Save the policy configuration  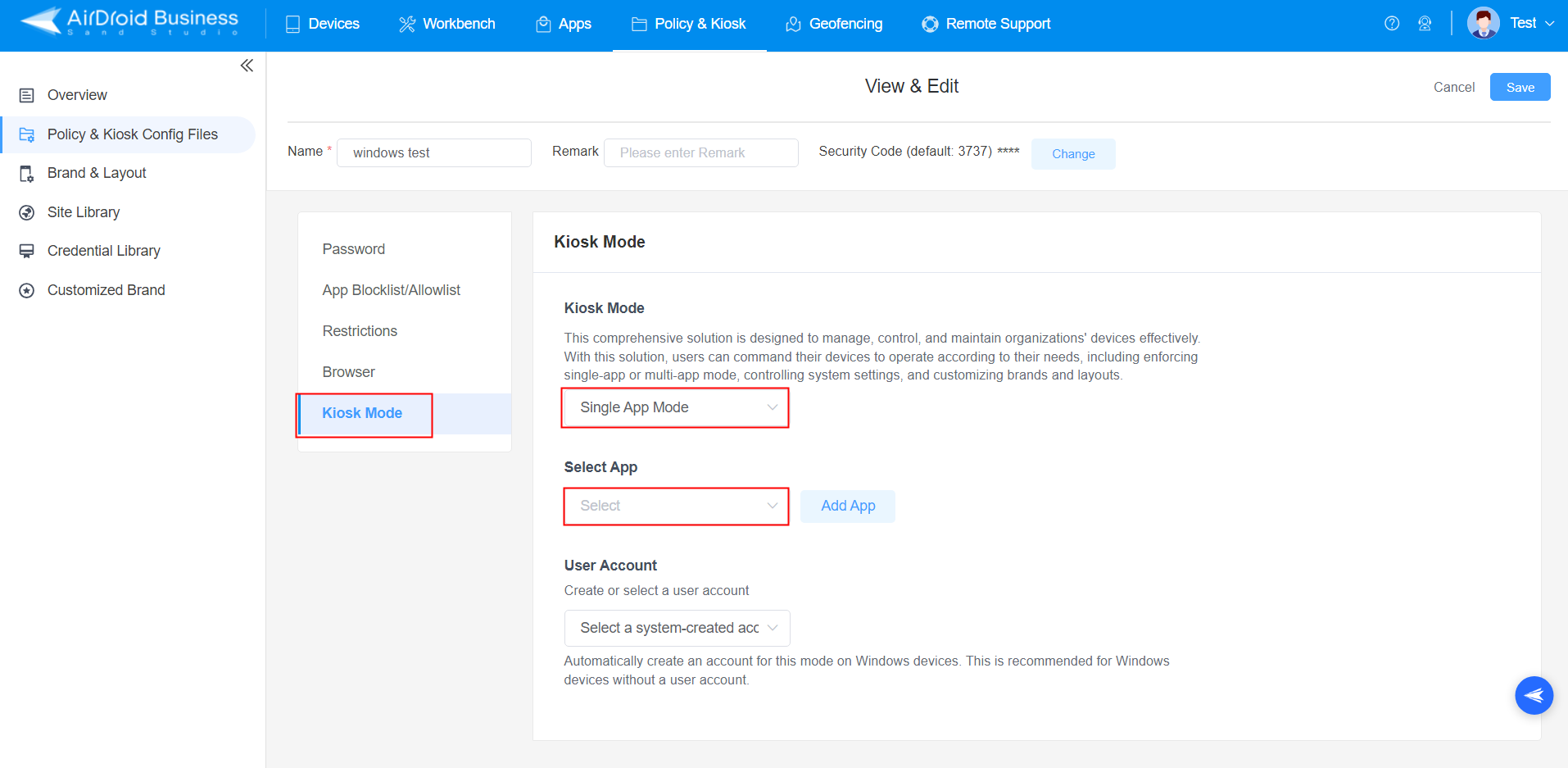coord(1520,87)
